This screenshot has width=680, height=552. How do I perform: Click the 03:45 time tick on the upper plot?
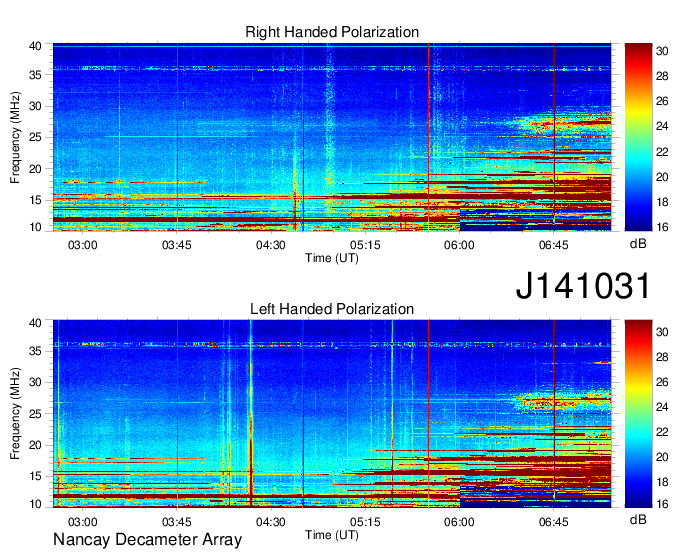177,245
